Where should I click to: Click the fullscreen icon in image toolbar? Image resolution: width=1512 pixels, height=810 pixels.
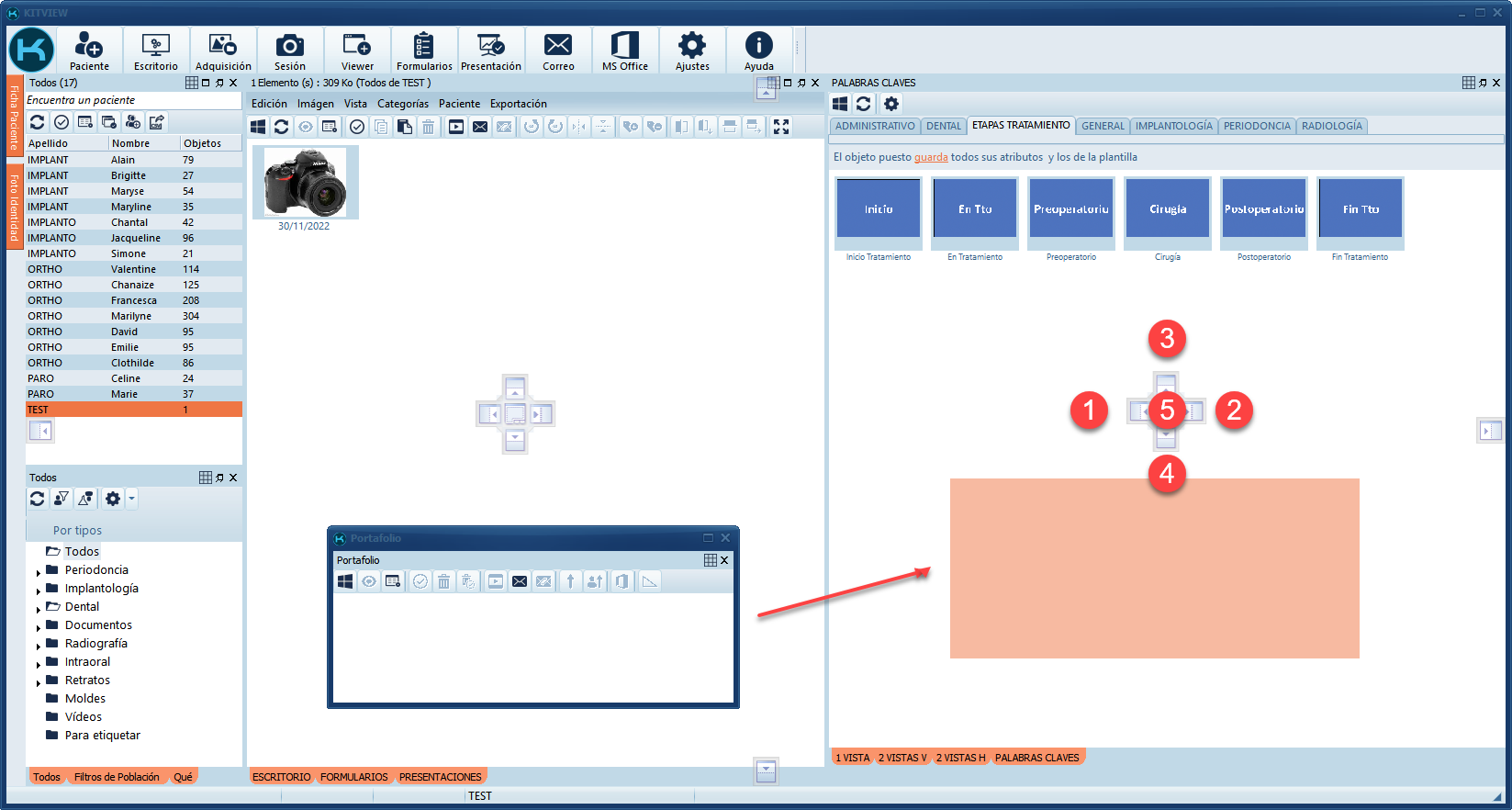[781, 127]
